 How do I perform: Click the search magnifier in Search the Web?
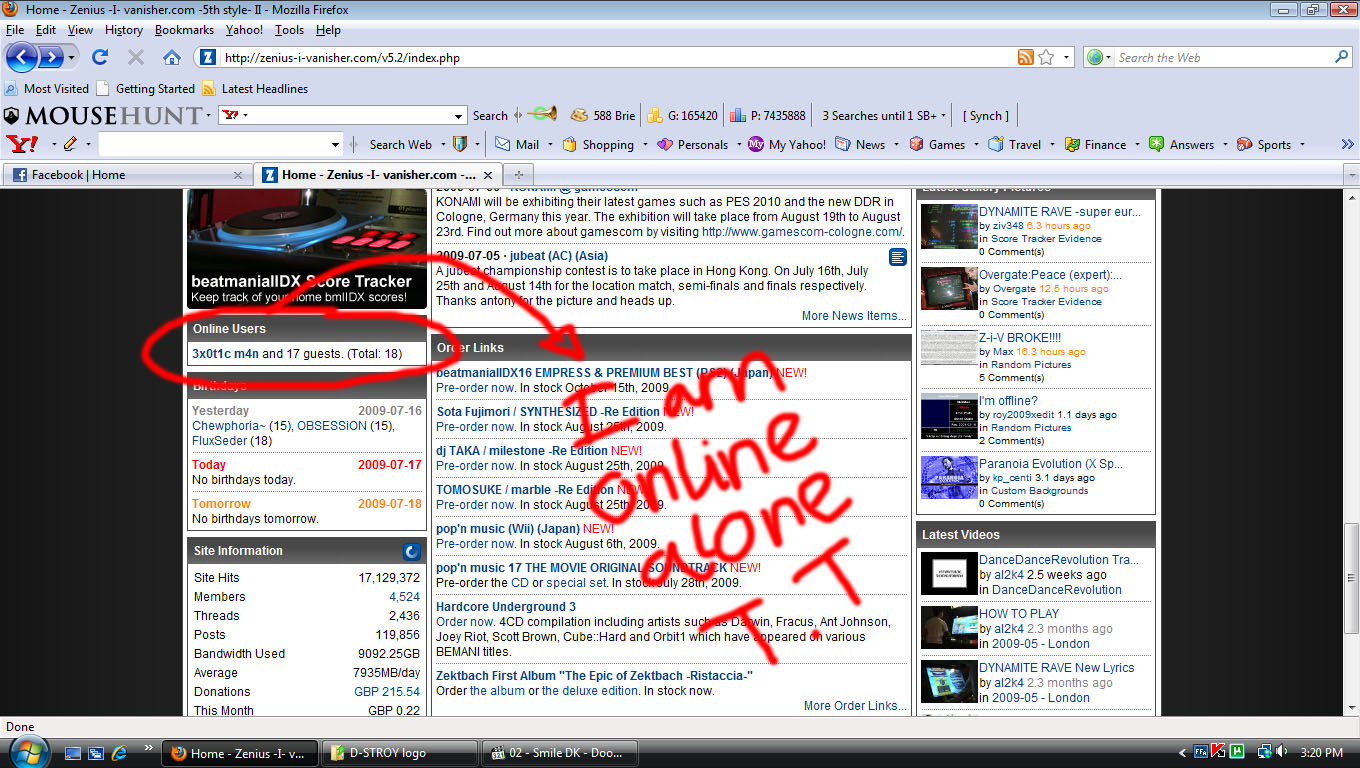(x=1342, y=57)
